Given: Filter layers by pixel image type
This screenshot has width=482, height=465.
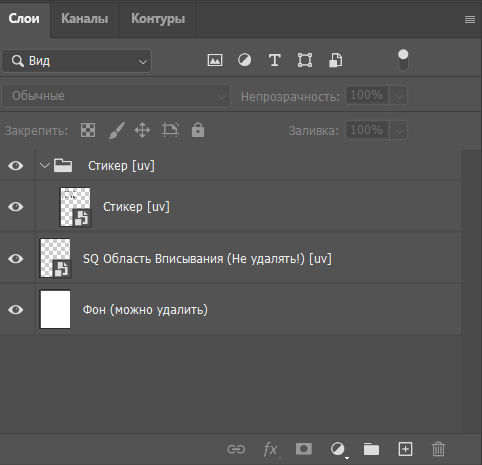Looking at the screenshot, I should coord(215,60).
